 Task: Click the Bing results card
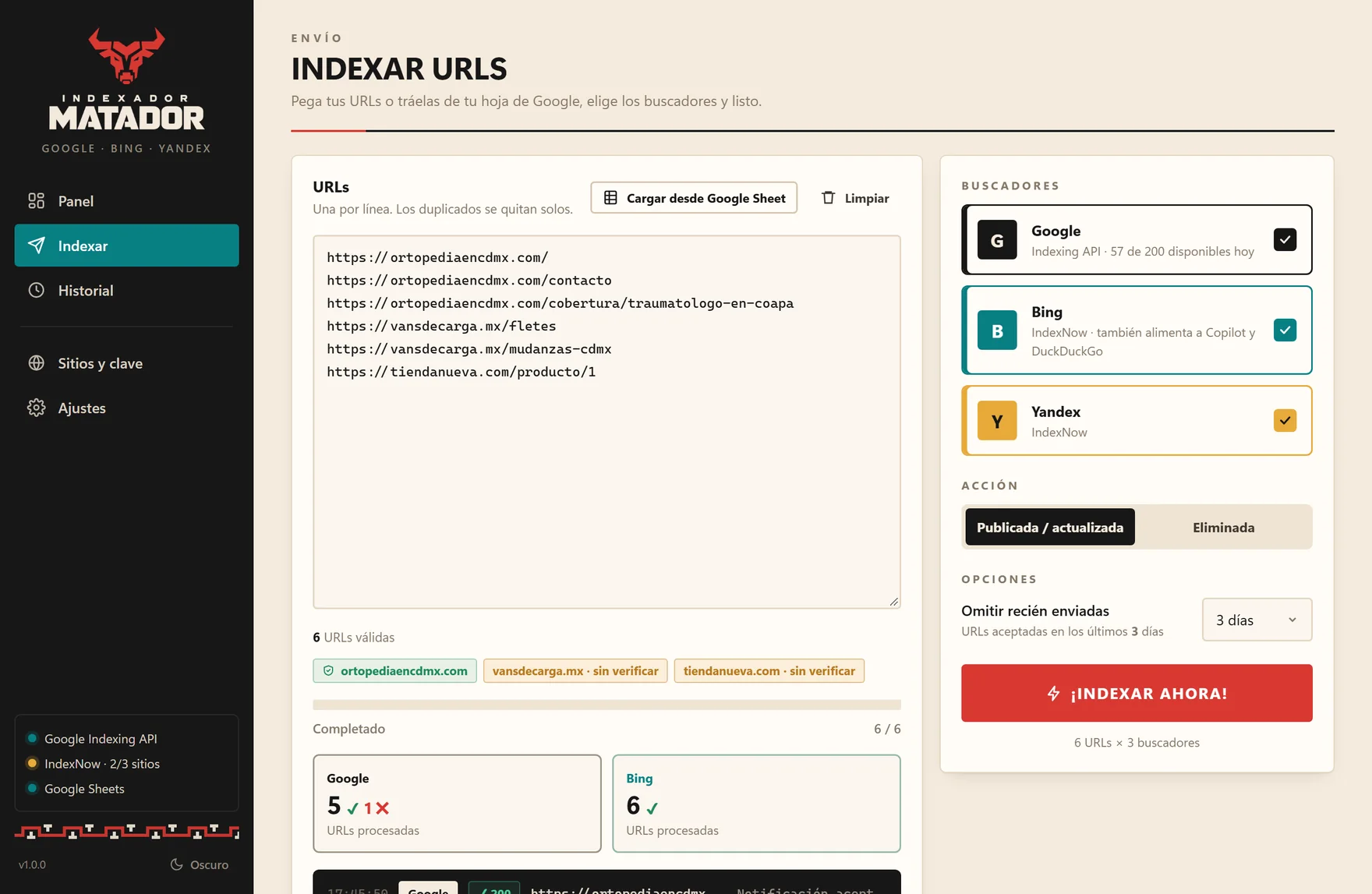[x=756, y=804]
